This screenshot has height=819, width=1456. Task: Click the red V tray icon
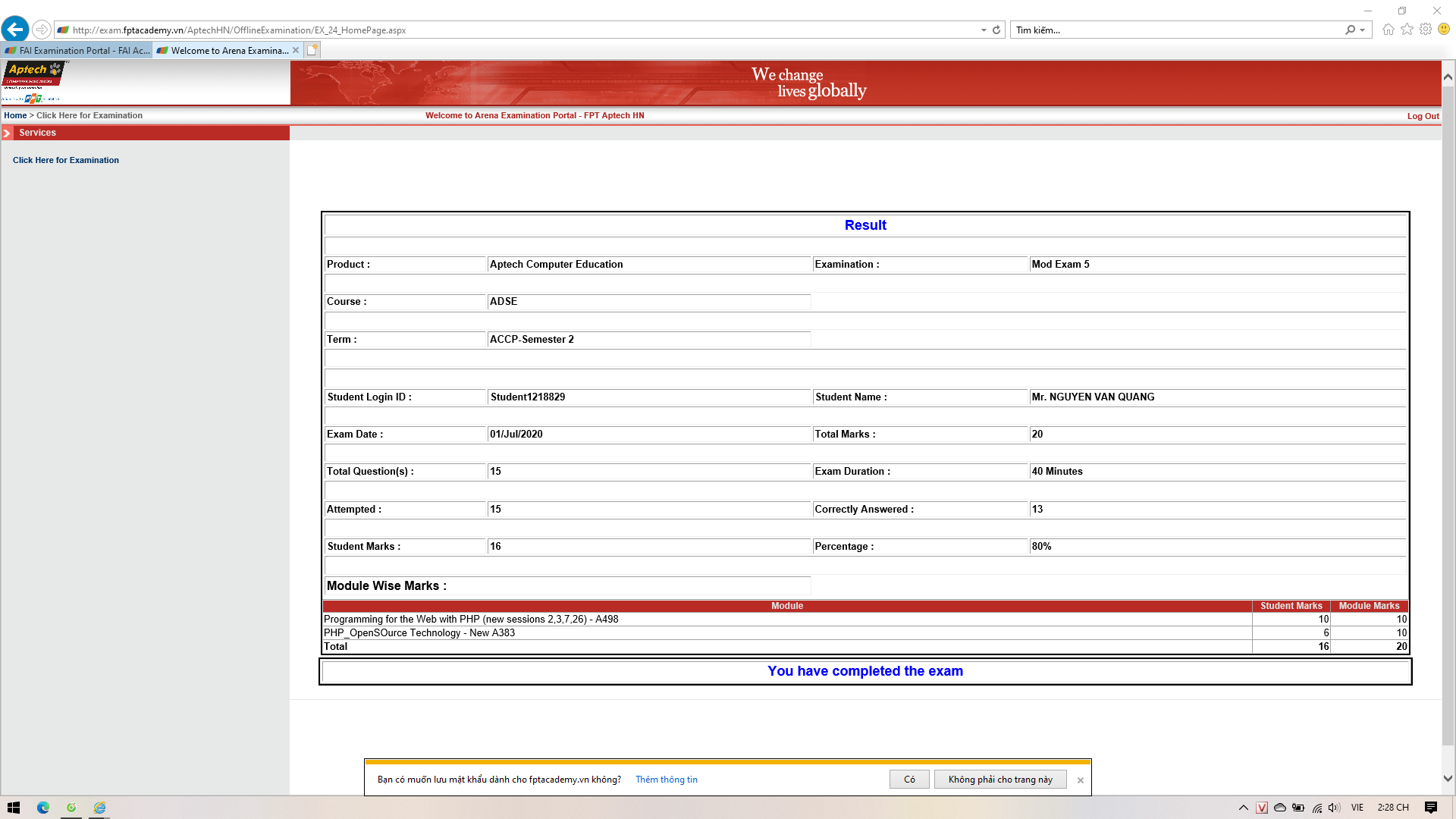(1262, 808)
